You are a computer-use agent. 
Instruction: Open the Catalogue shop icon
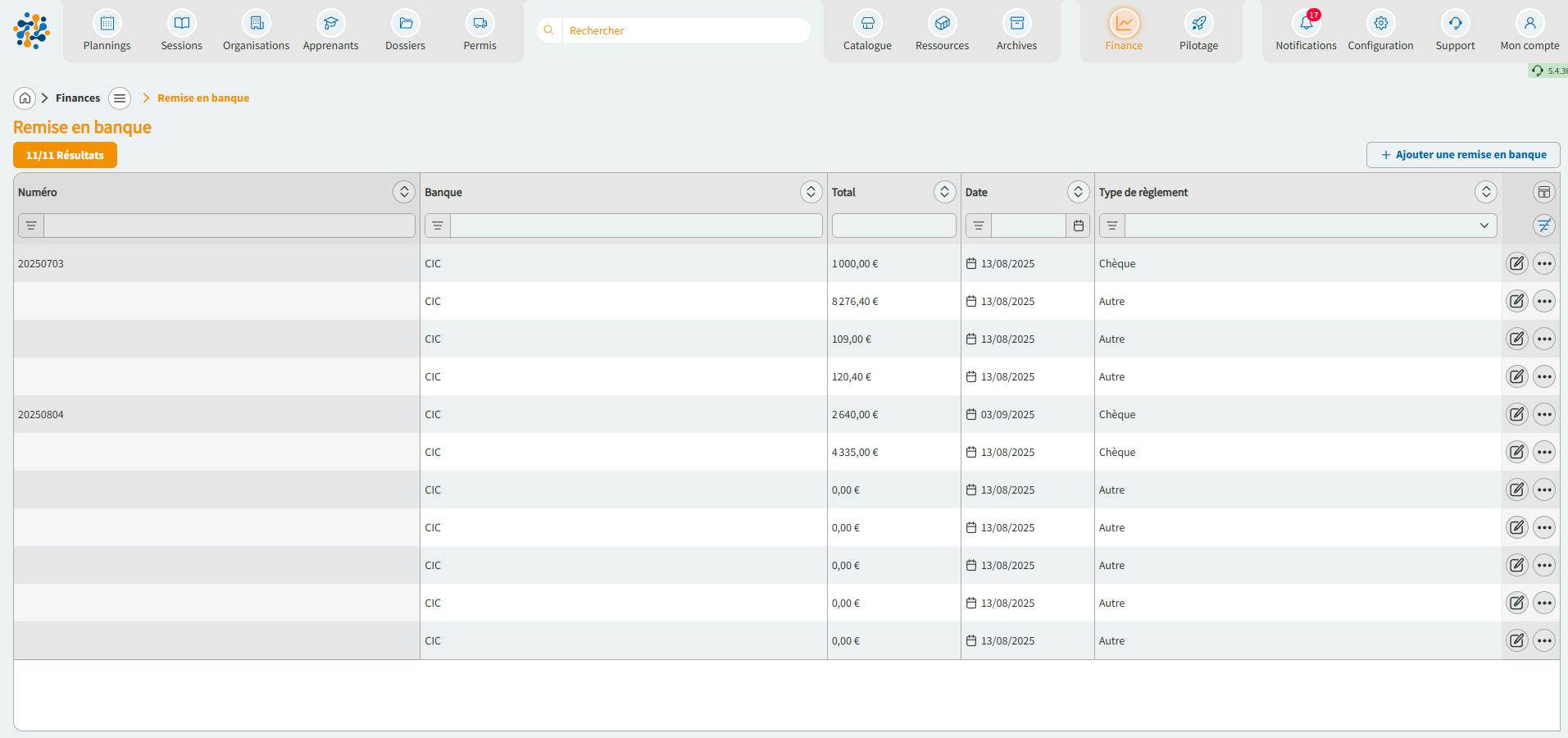tap(867, 24)
